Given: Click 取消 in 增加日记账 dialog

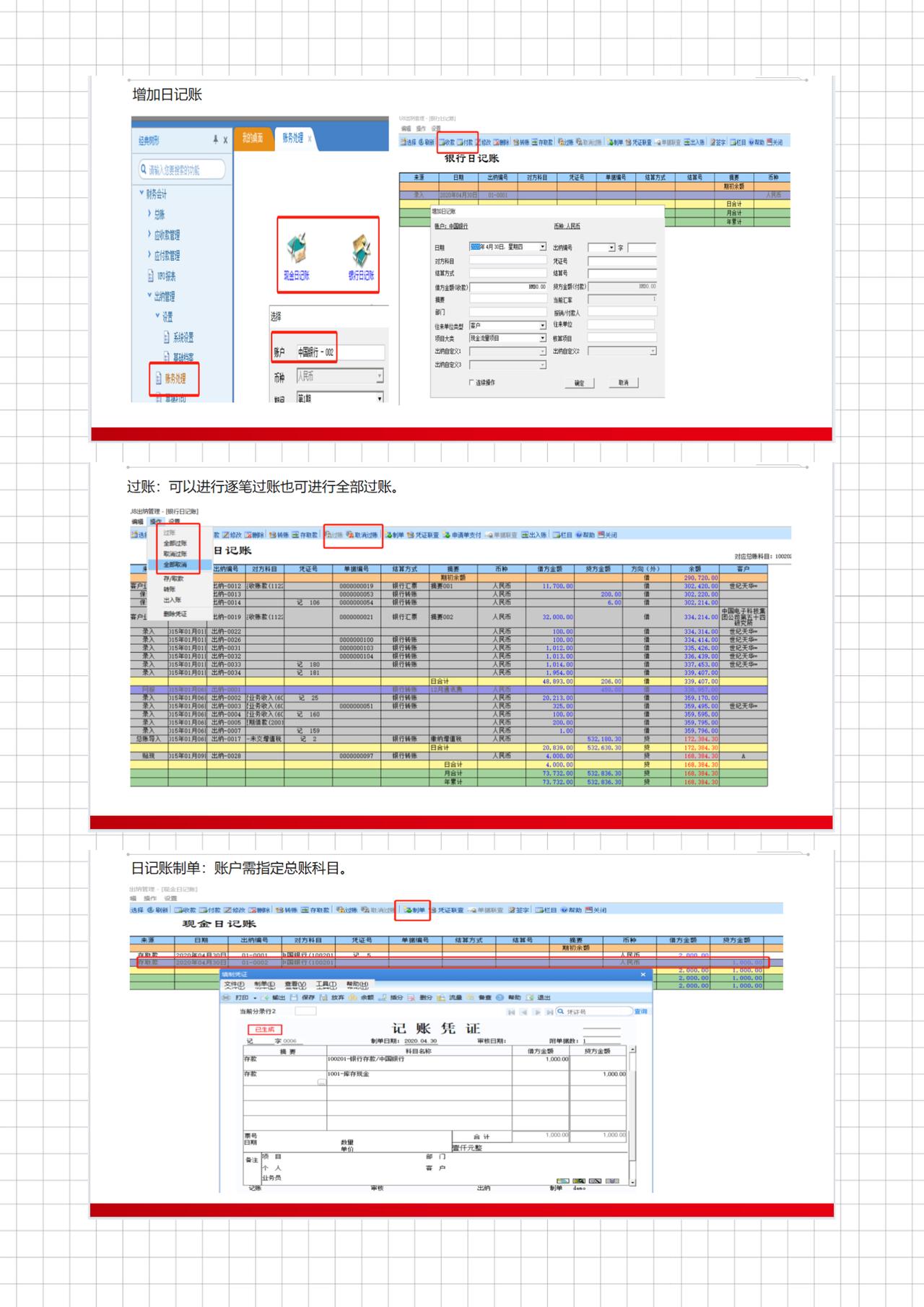Looking at the screenshot, I should point(624,383).
